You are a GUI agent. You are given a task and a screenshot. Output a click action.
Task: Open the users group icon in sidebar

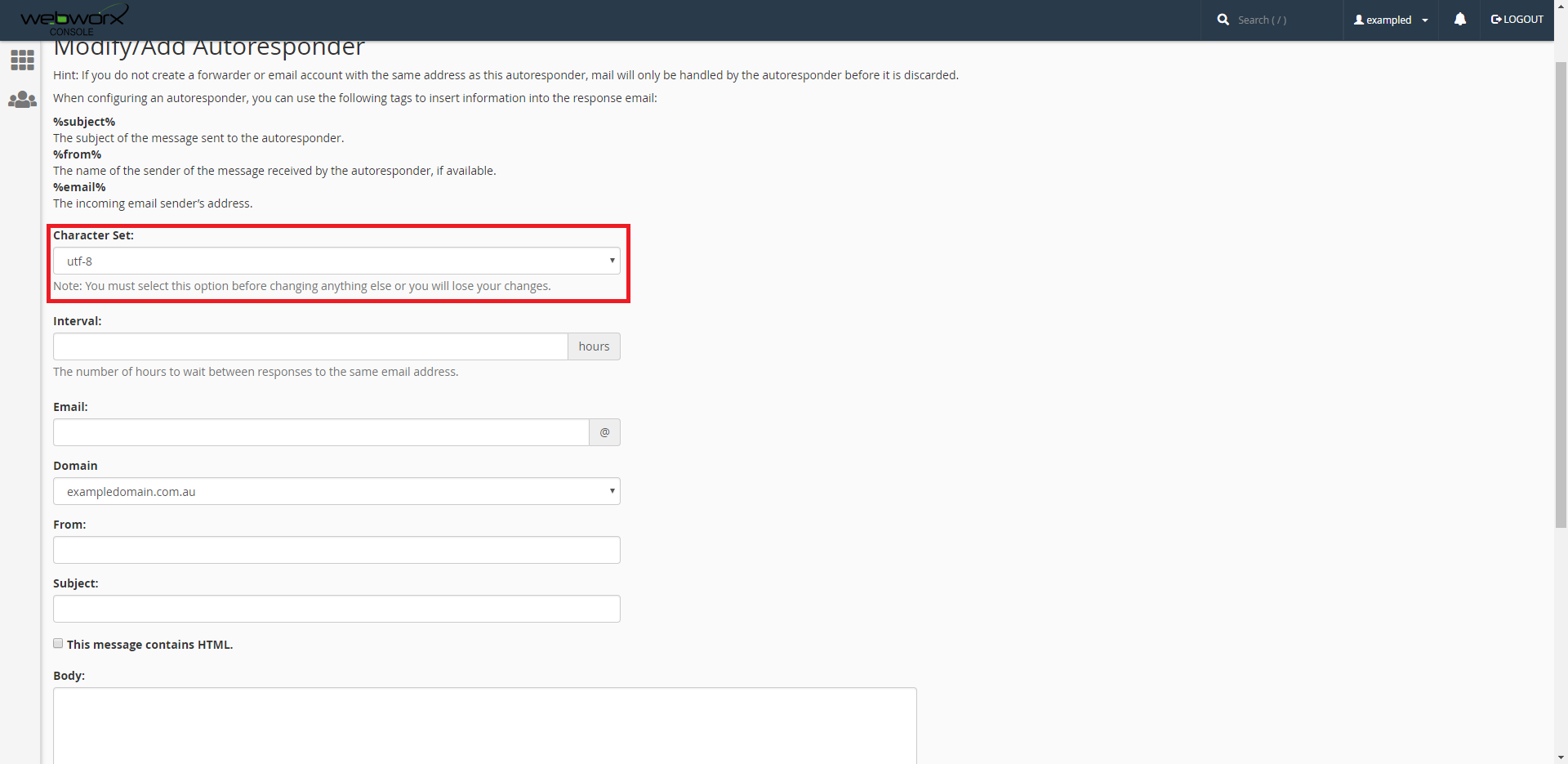(x=22, y=100)
